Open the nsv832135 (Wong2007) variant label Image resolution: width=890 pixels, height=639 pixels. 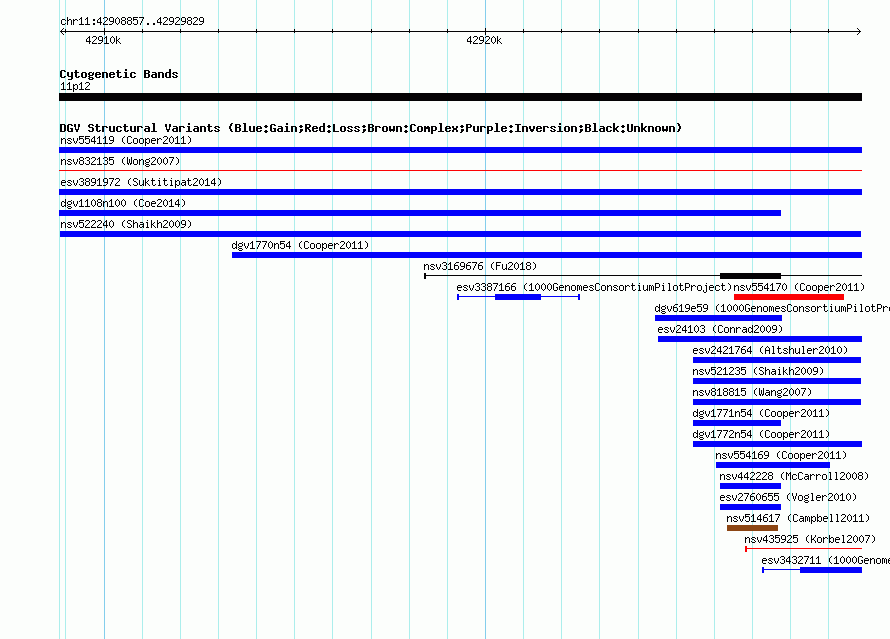[120, 161]
